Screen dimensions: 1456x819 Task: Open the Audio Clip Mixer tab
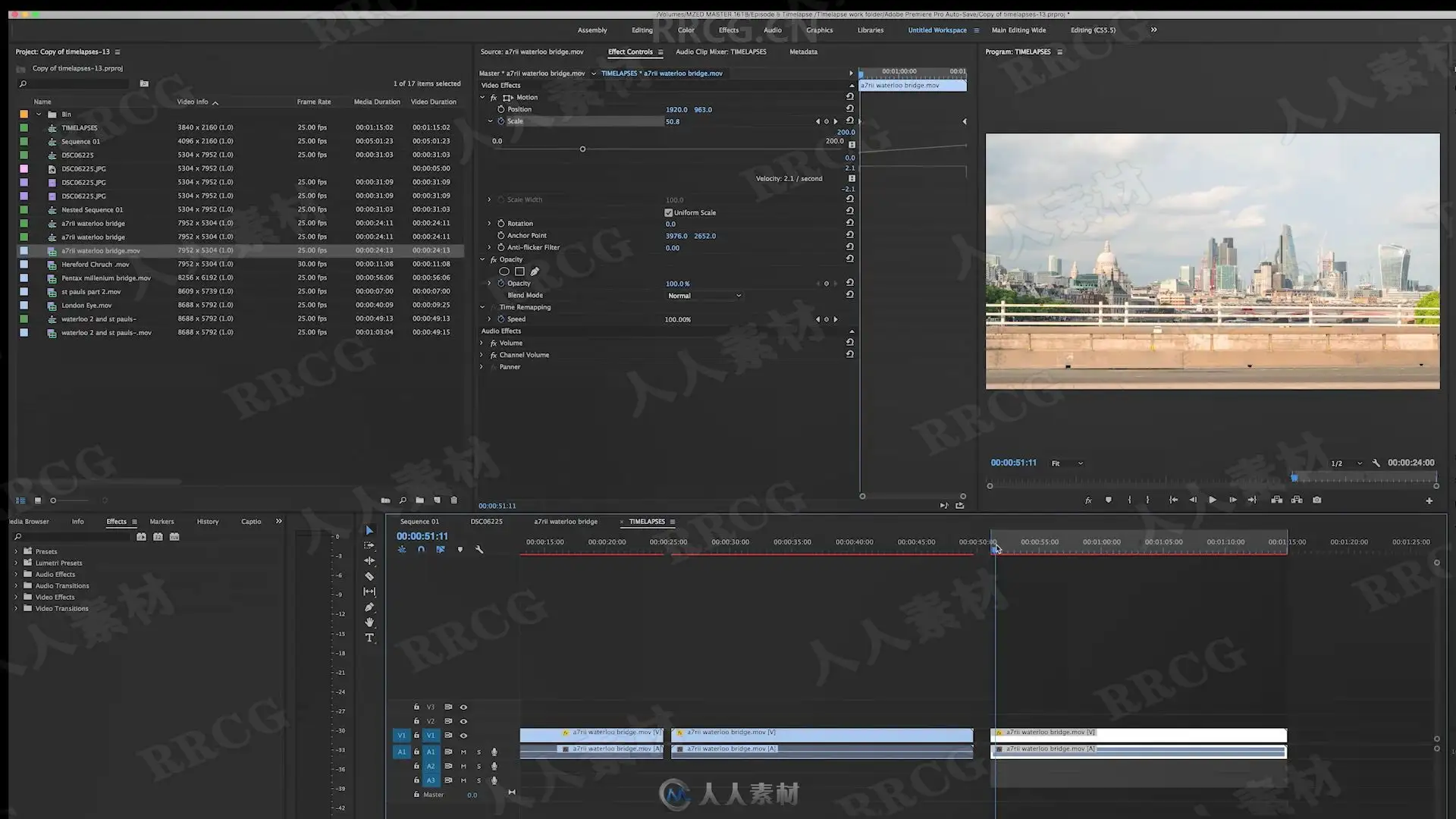pyautogui.click(x=720, y=52)
